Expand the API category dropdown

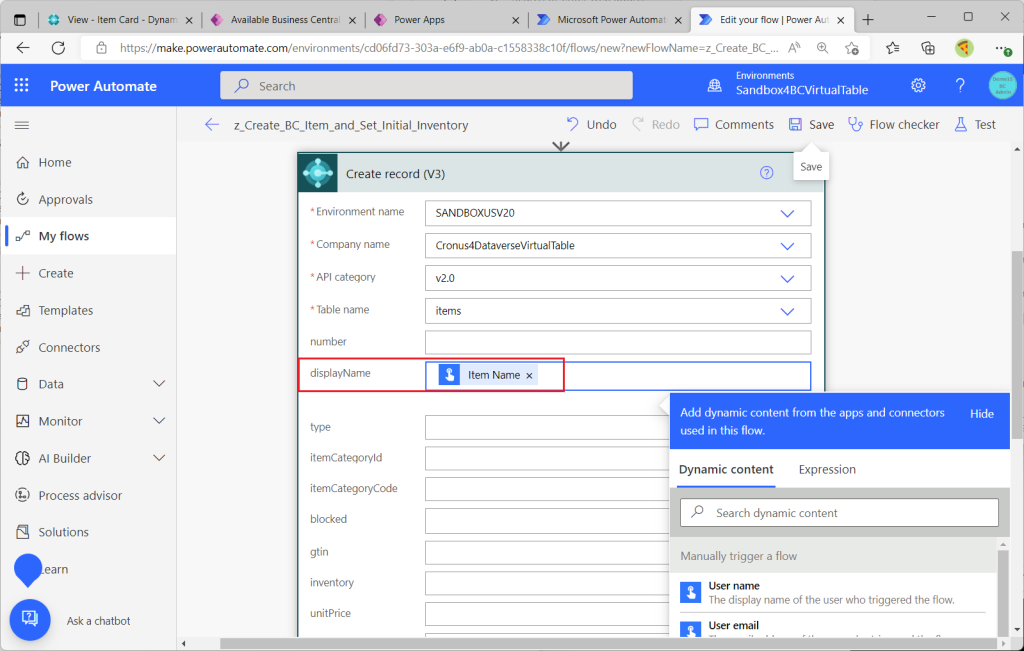coord(788,279)
